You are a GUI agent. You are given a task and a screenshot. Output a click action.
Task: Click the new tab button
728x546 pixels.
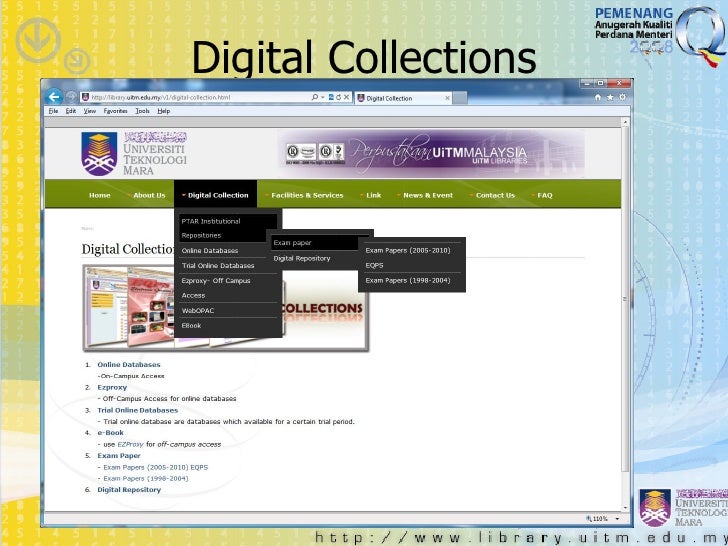coord(460,98)
